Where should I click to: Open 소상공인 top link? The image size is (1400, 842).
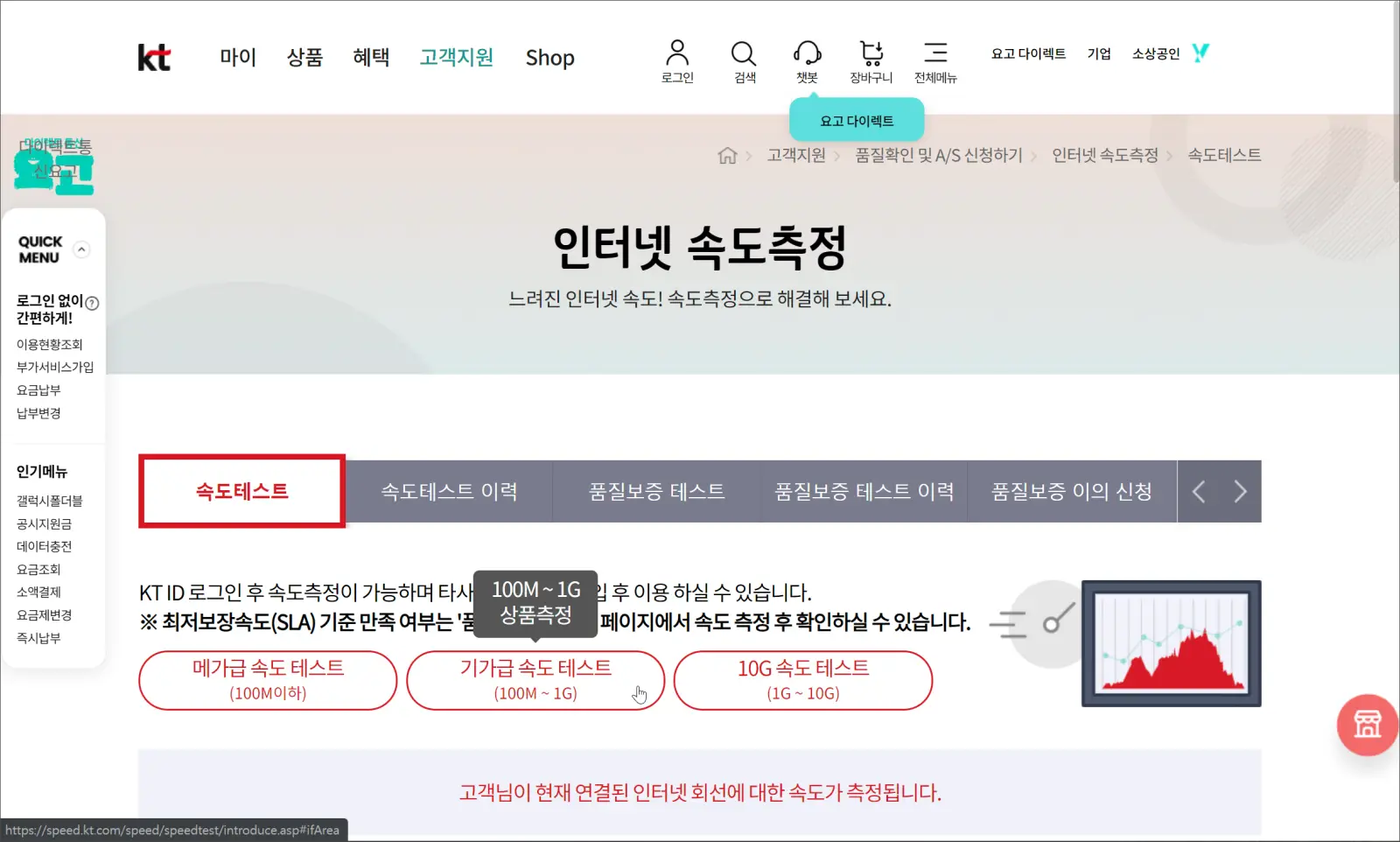[x=1156, y=53]
